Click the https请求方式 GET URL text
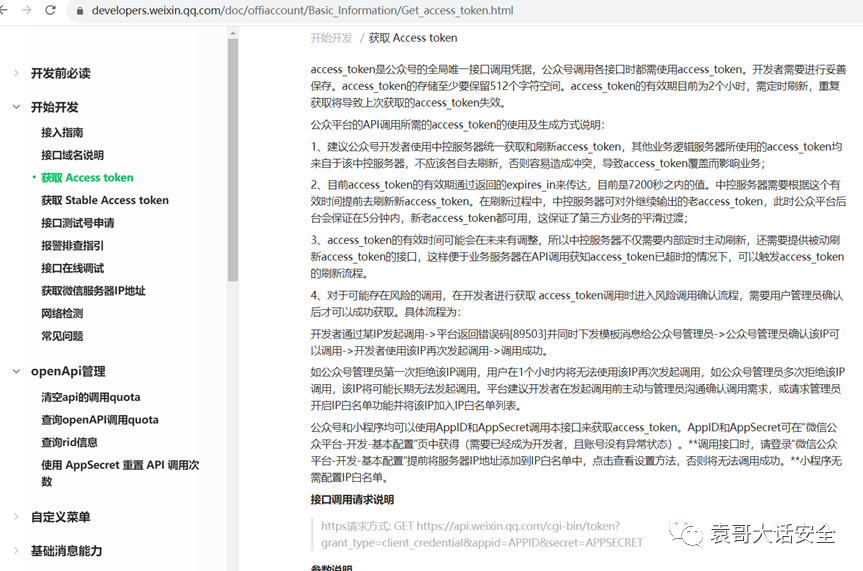 click(482, 534)
